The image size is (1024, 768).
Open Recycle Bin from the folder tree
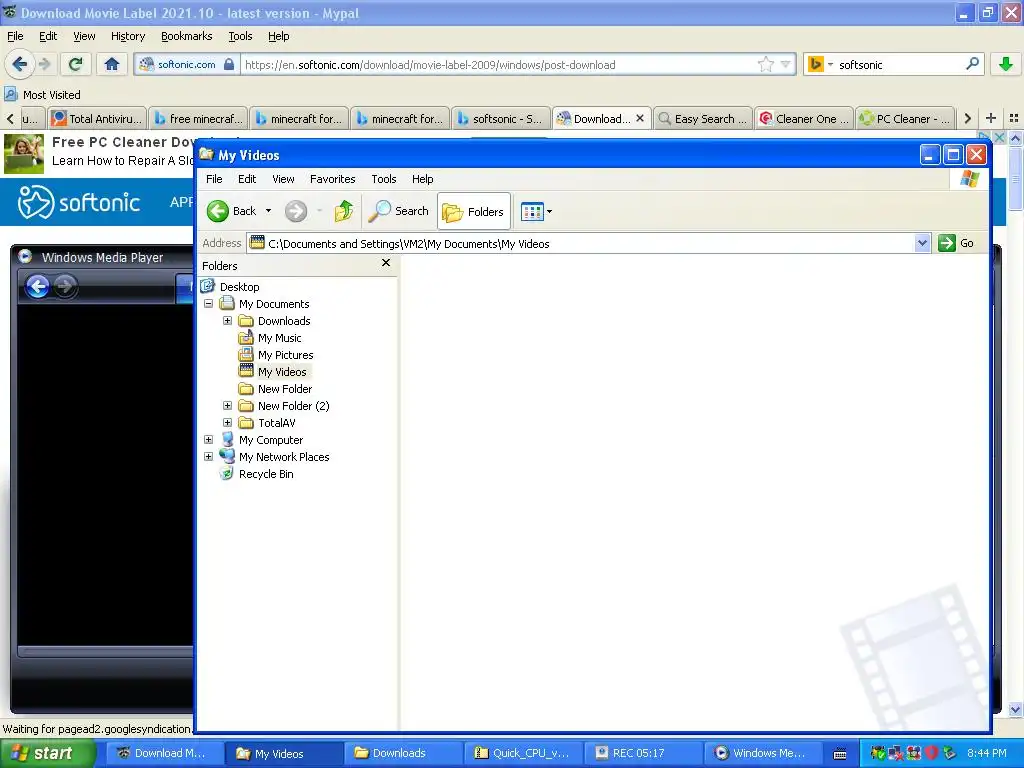coord(266,473)
